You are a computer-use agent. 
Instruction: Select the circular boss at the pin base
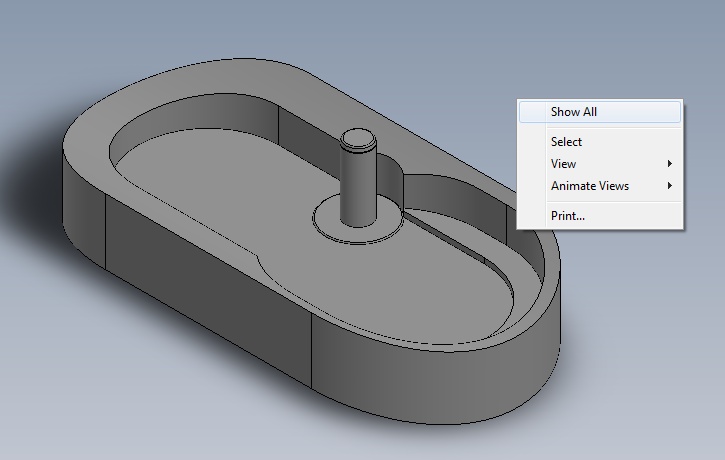tap(358, 221)
